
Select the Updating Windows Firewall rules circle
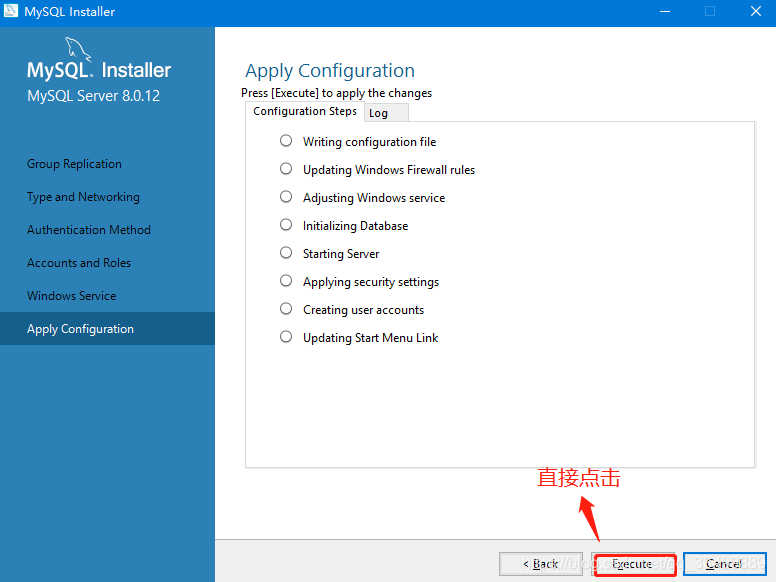click(x=286, y=169)
